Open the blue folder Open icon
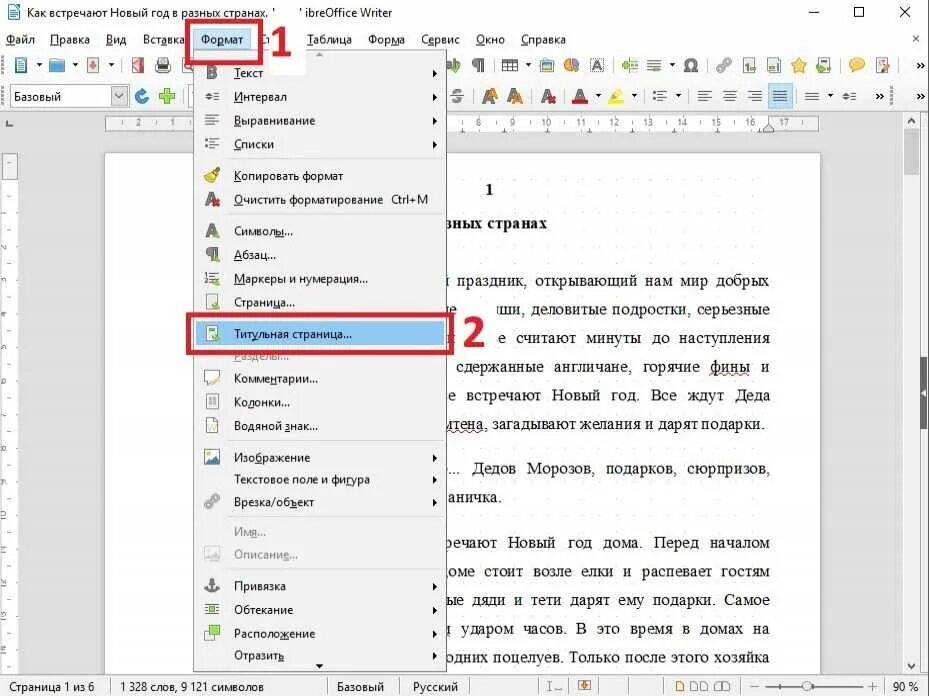The height and width of the screenshot is (696, 929). (57, 65)
